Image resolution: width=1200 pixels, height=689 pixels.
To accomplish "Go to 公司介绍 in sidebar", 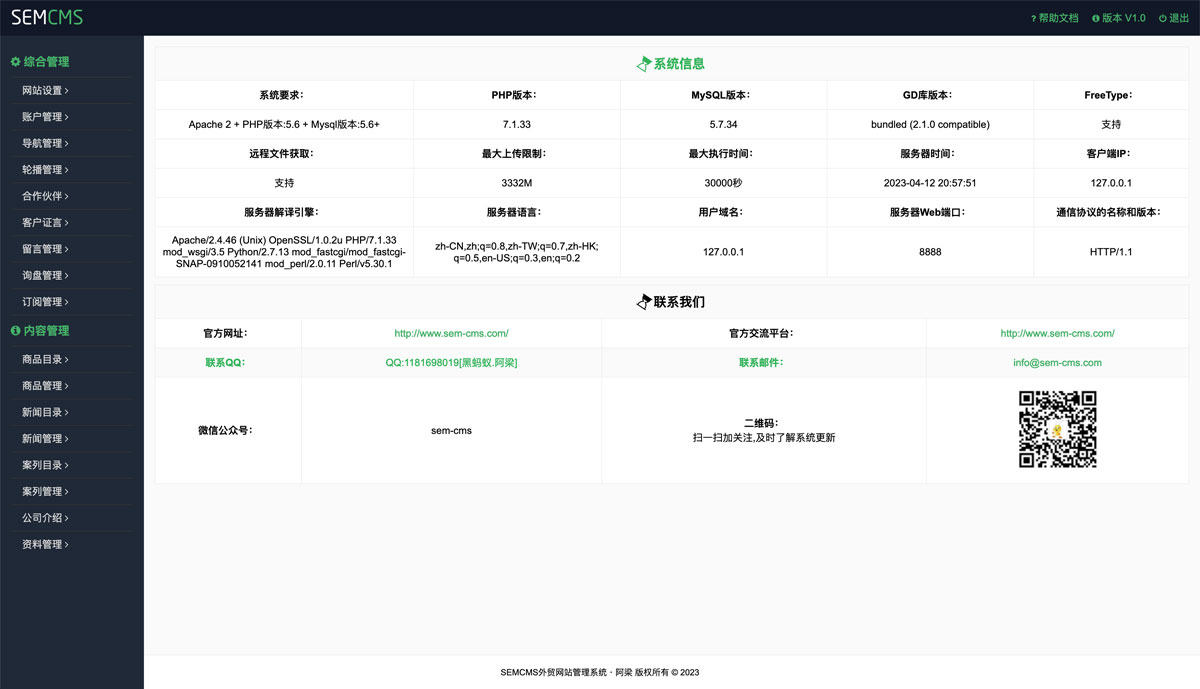I will click(45, 518).
